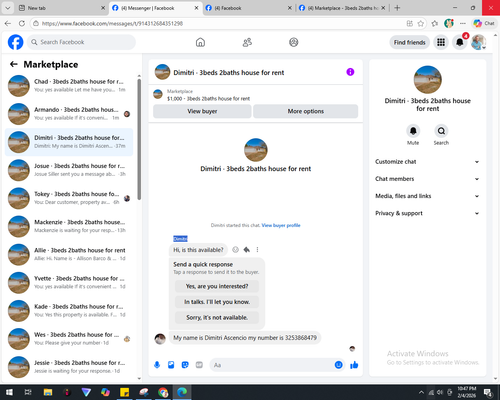Focus the Search Facebook field
This screenshot has height=400, width=500.
[x=81, y=42]
